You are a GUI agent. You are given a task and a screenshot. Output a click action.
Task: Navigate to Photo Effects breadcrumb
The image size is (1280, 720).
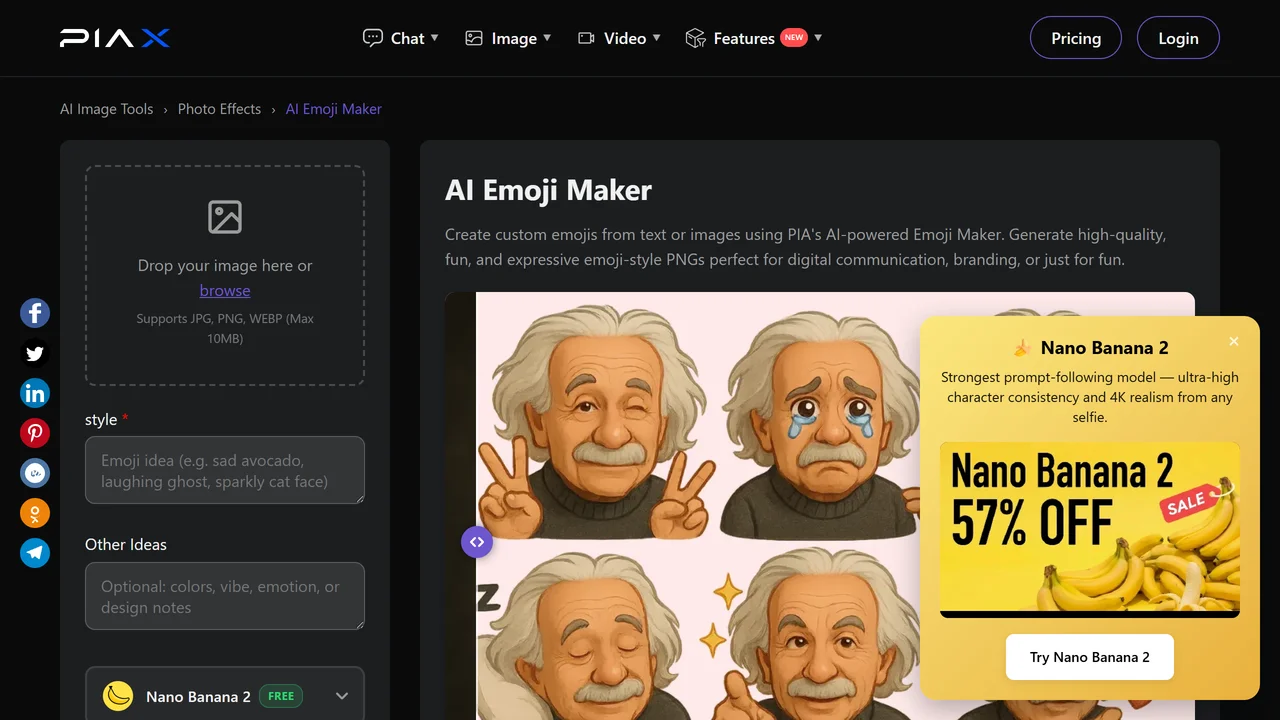[x=219, y=109]
